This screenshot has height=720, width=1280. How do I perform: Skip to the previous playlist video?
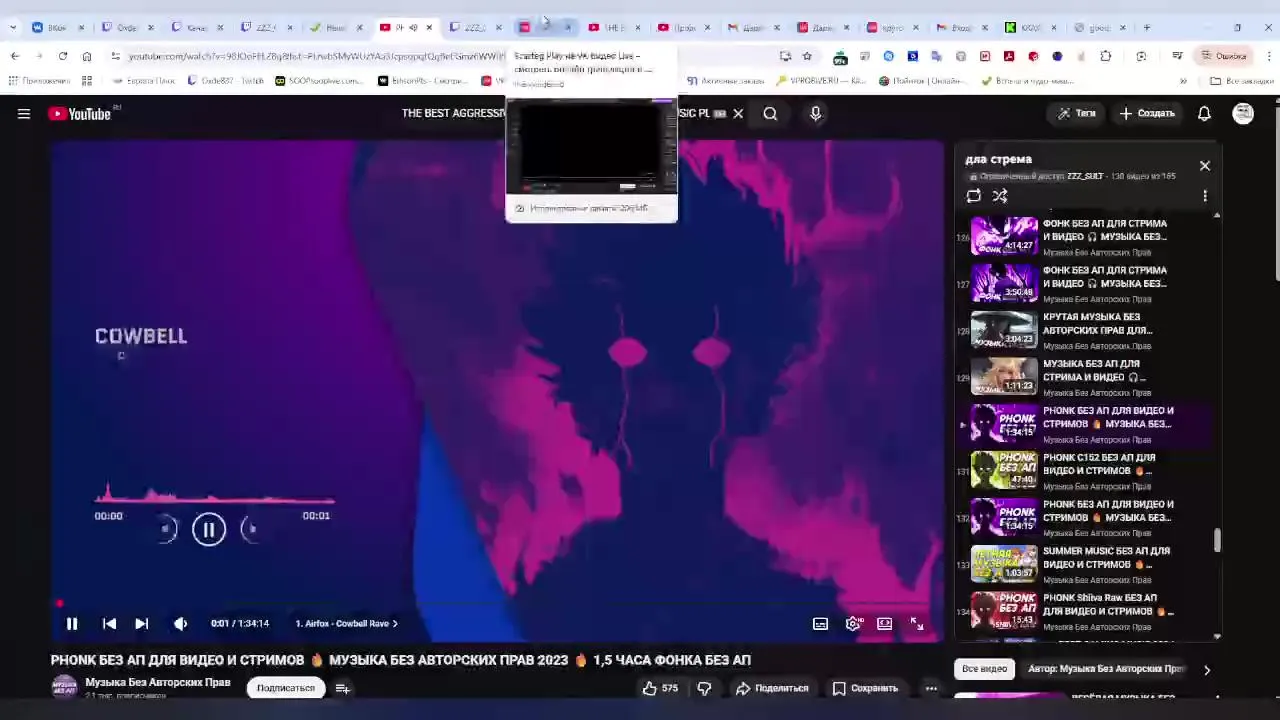(x=109, y=623)
